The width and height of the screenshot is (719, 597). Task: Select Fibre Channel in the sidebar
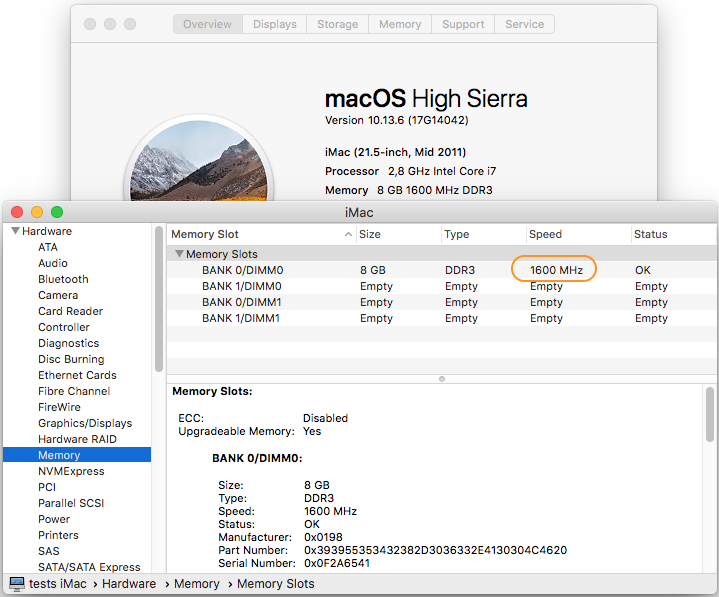(74, 391)
